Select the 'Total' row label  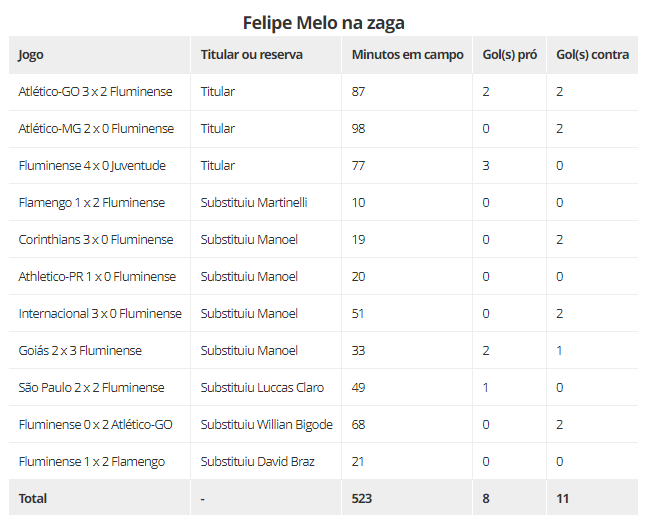point(32,498)
